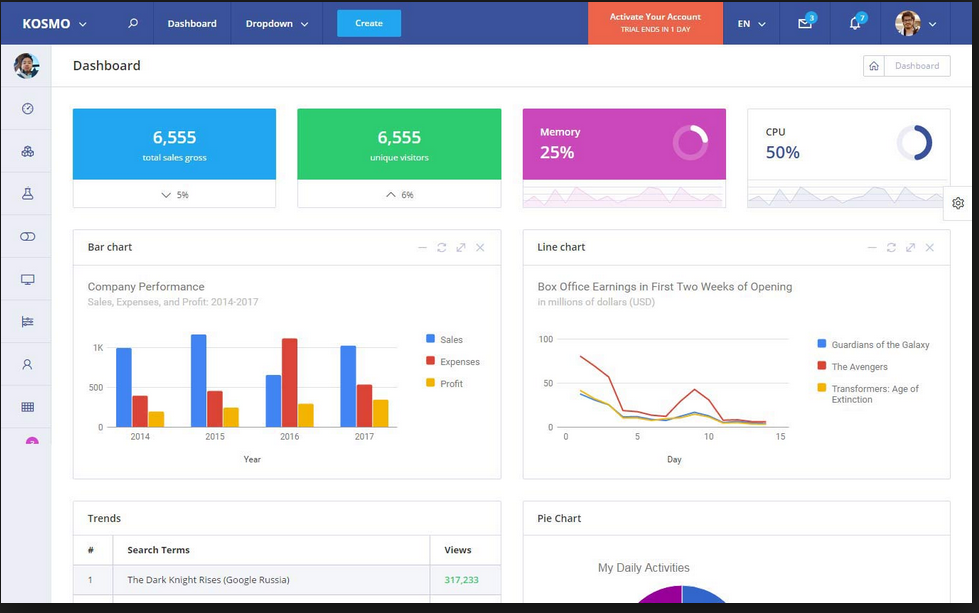Screen dimensions: 979x613
Task: Open the sidebar monitor icon
Action: 27,279
